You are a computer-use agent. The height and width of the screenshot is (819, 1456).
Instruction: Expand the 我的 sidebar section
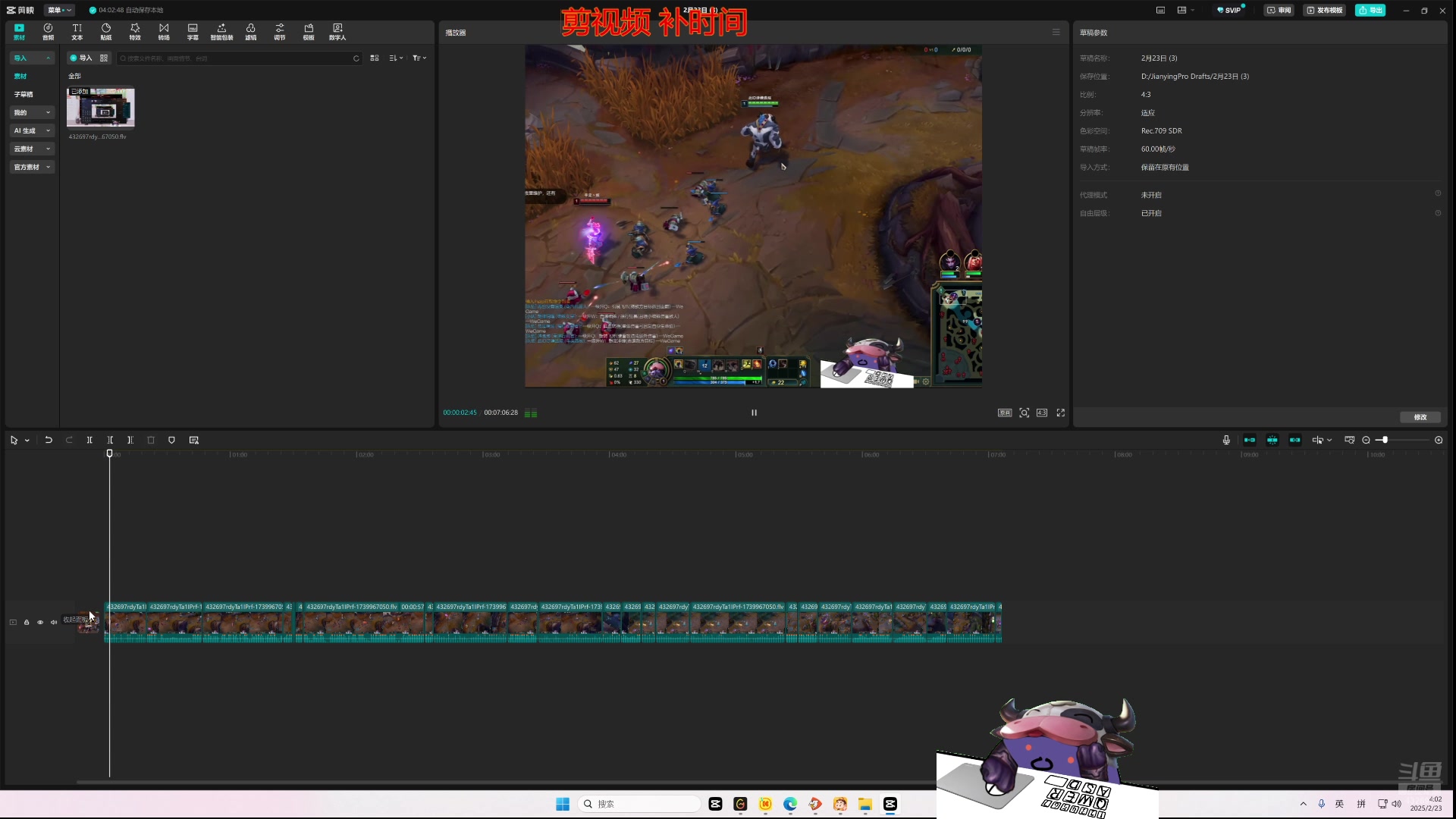(x=33, y=112)
